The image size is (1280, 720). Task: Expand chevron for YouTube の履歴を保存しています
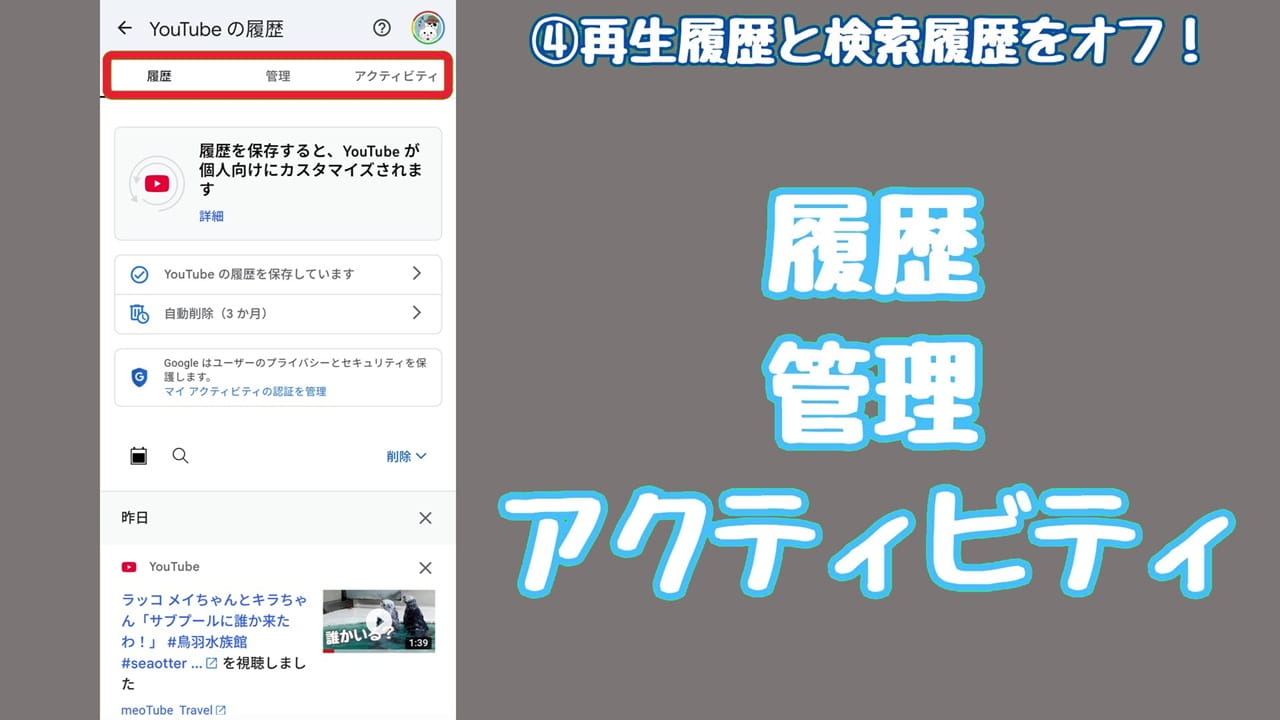[x=417, y=273]
